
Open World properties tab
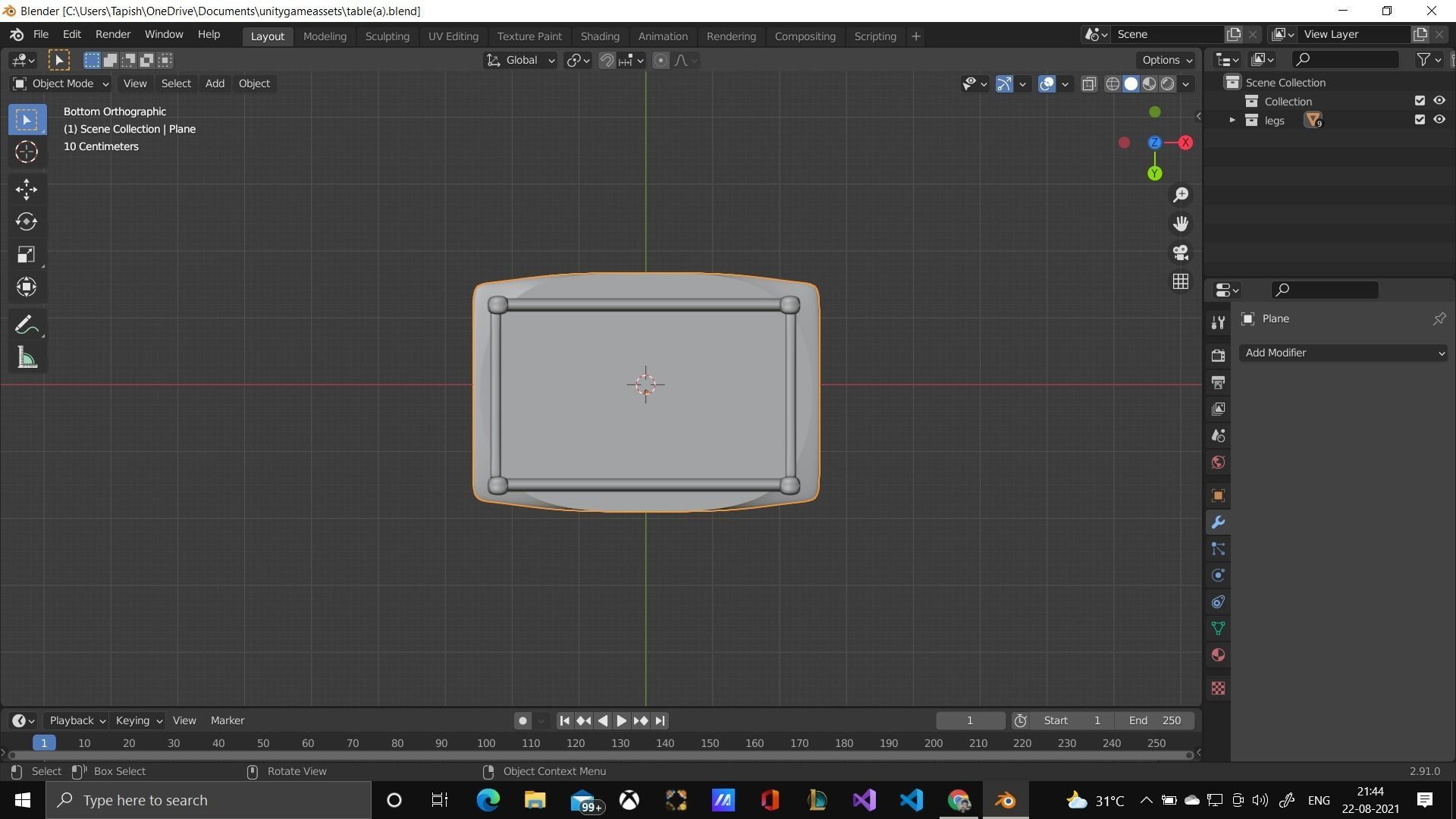1218,462
